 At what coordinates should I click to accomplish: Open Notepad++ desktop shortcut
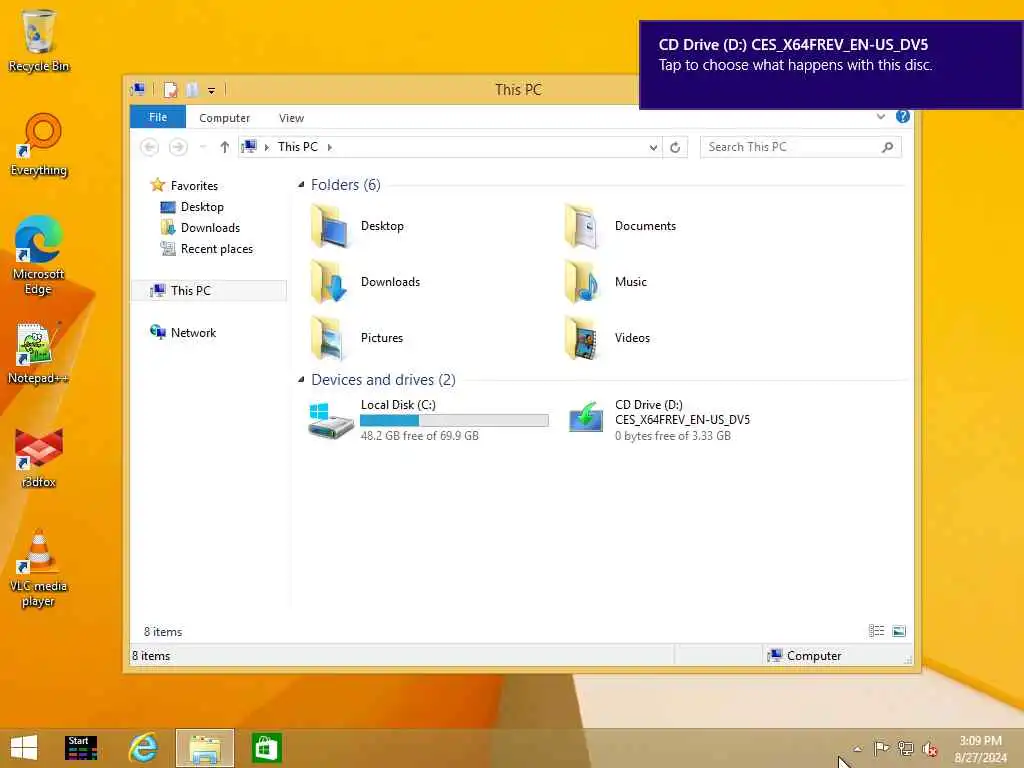[38, 353]
